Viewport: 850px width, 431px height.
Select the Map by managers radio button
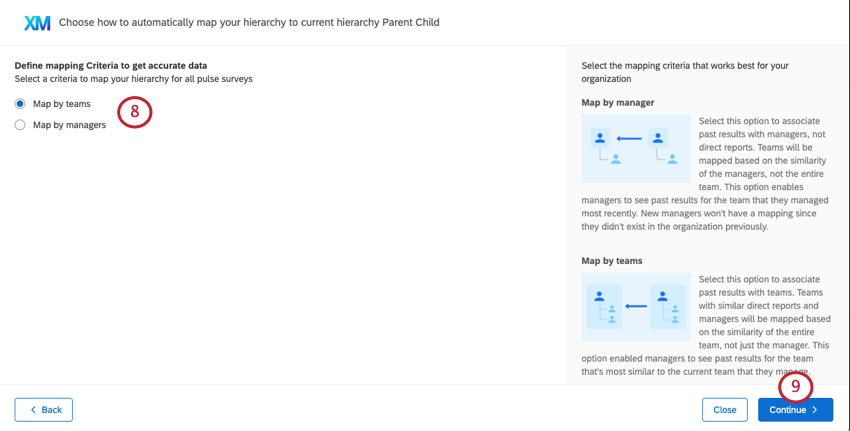tap(20, 125)
